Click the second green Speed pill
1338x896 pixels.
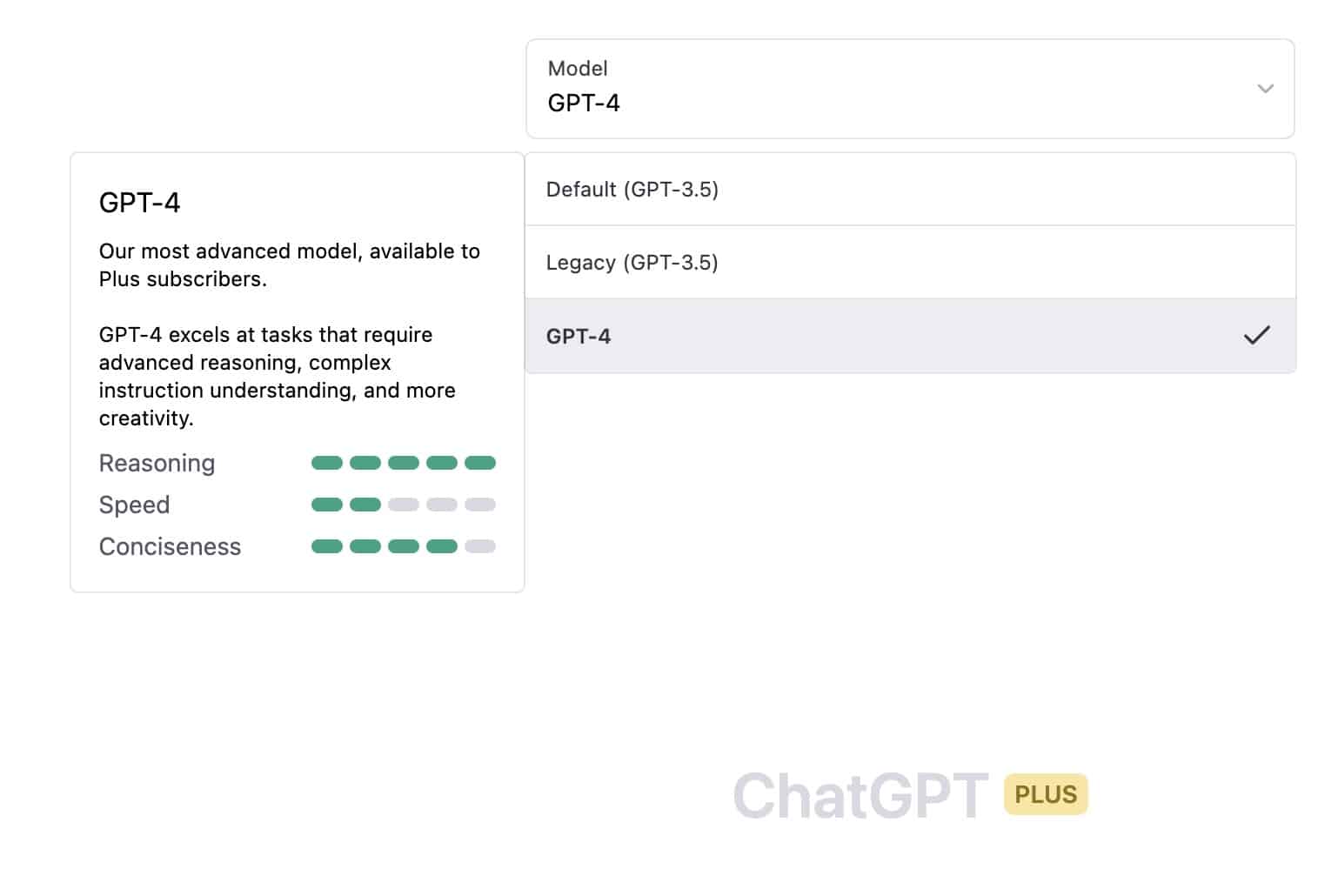click(365, 504)
